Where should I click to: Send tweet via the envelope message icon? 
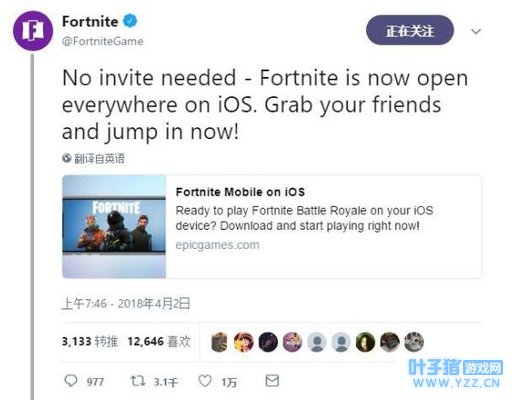click(x=272, y=381)
